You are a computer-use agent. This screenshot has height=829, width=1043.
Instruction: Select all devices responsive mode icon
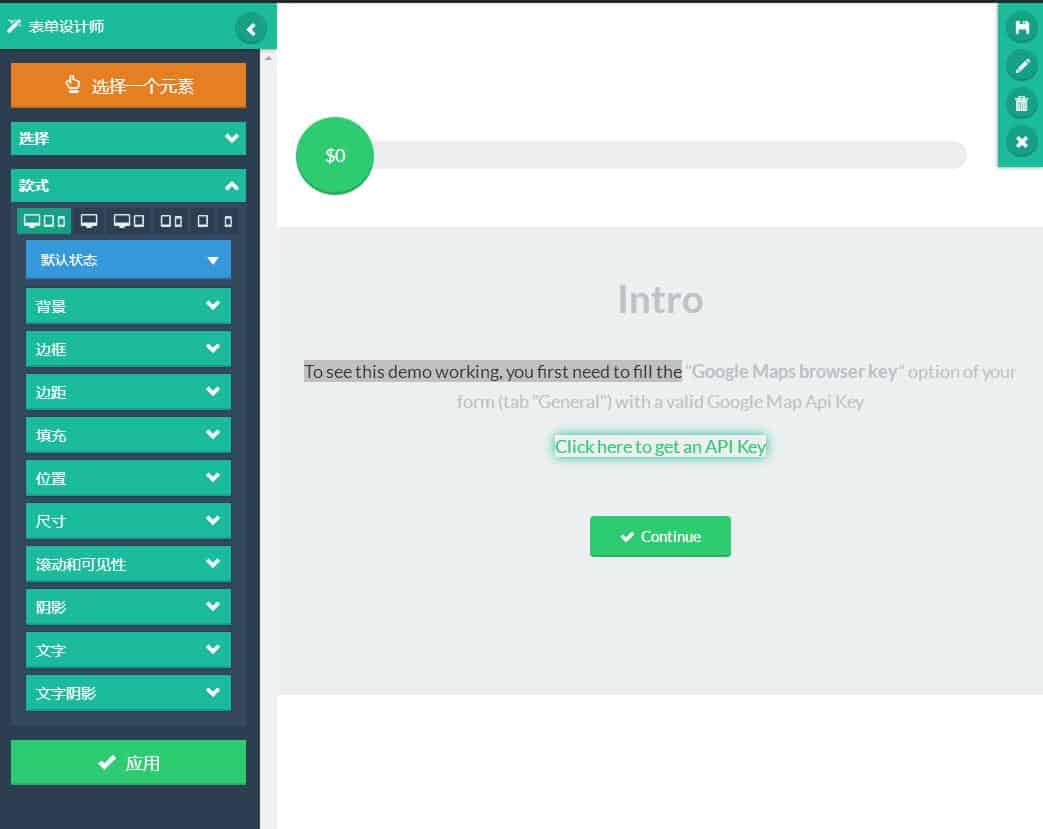point(45,221)
